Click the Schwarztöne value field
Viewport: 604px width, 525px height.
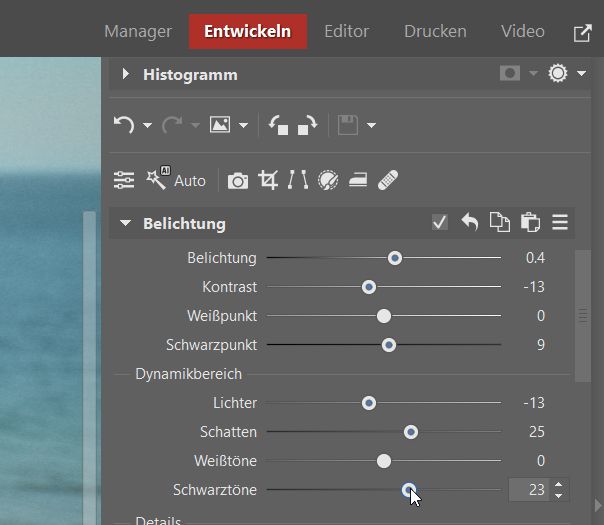[x=529, y=490]
